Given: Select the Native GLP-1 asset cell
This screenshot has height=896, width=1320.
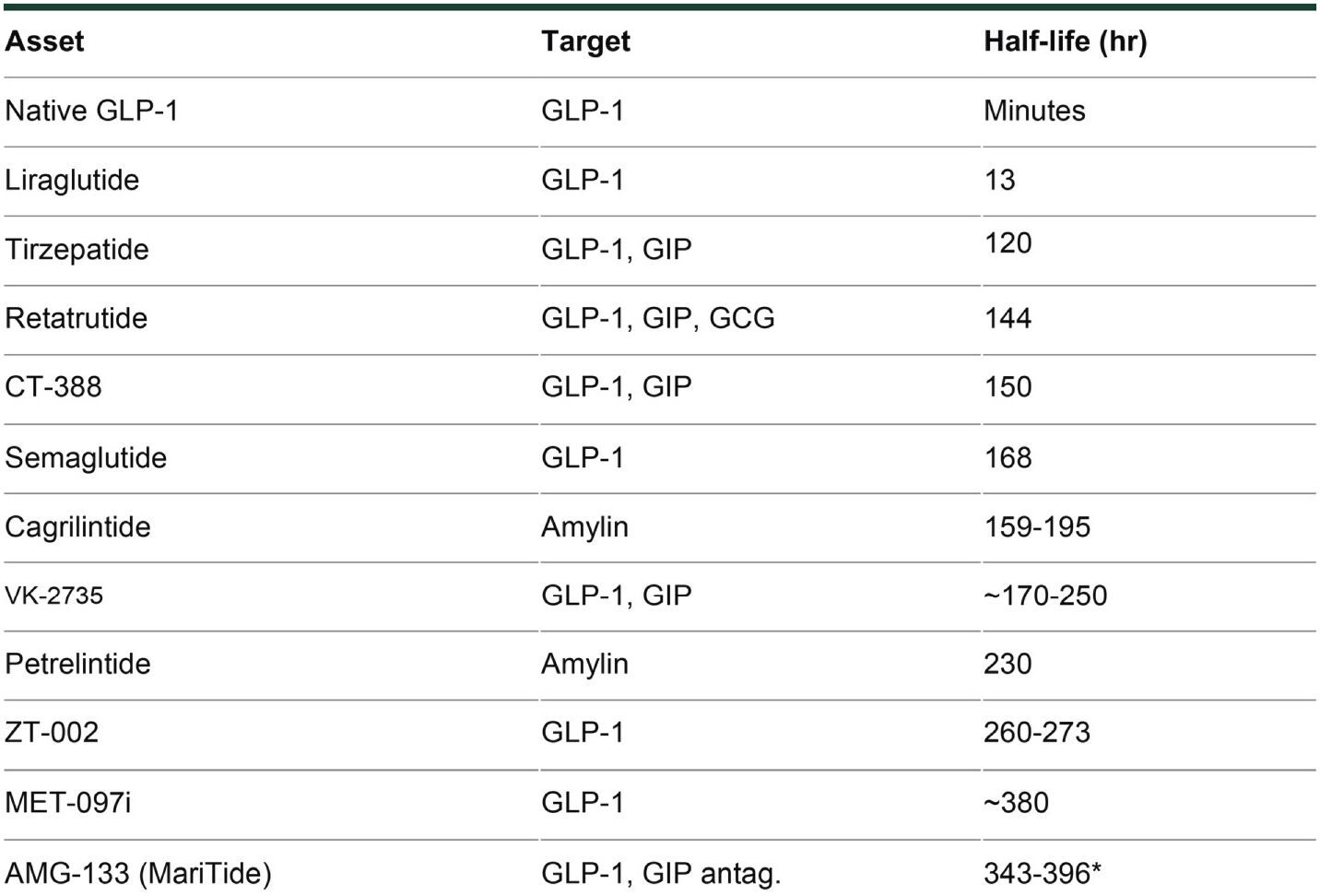Looking at the screenshot, I should 91,111.
